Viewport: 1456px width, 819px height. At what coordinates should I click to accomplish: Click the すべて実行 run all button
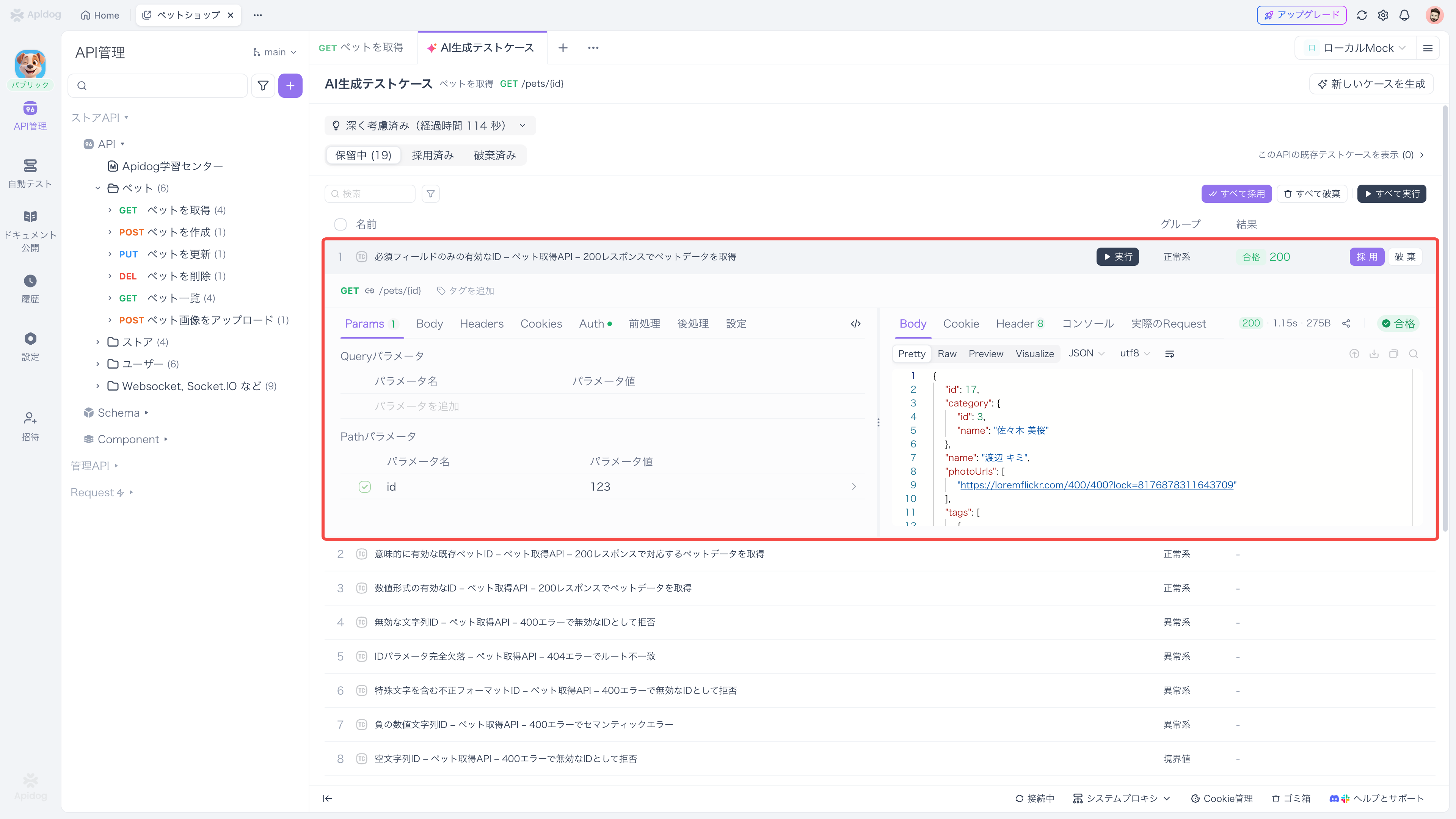point(1392,194)
